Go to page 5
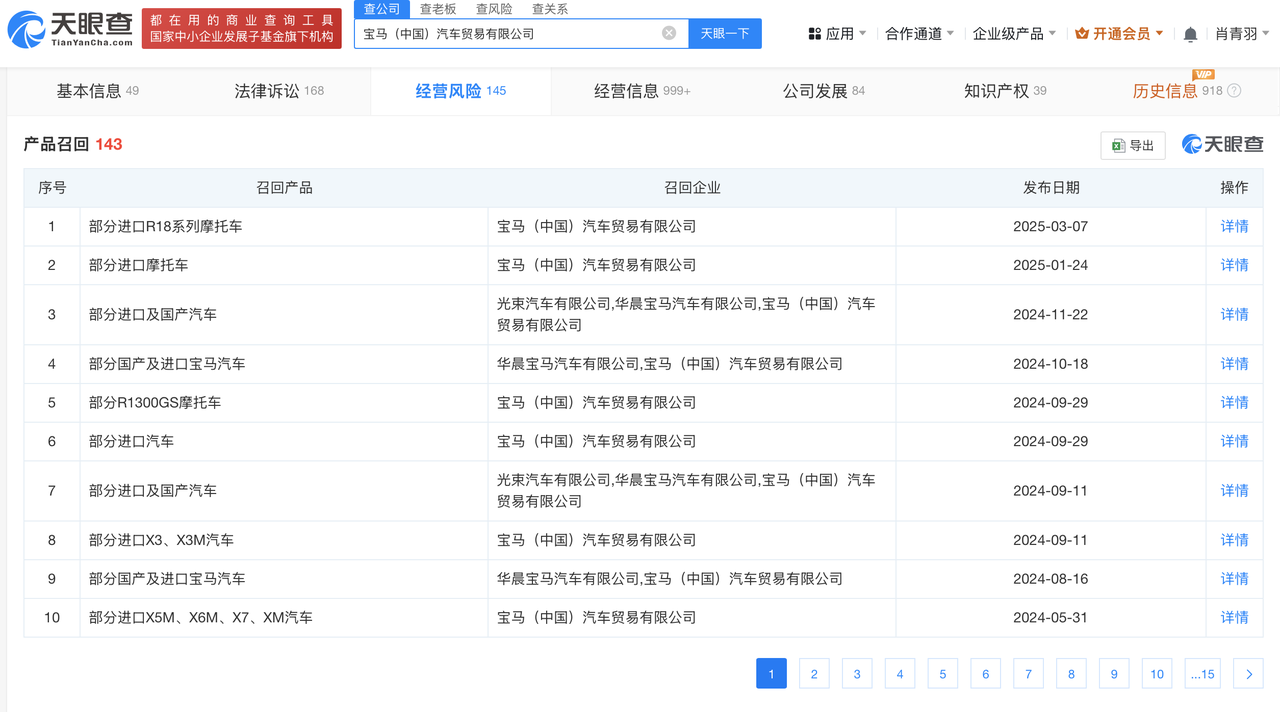 click(943, 674)
